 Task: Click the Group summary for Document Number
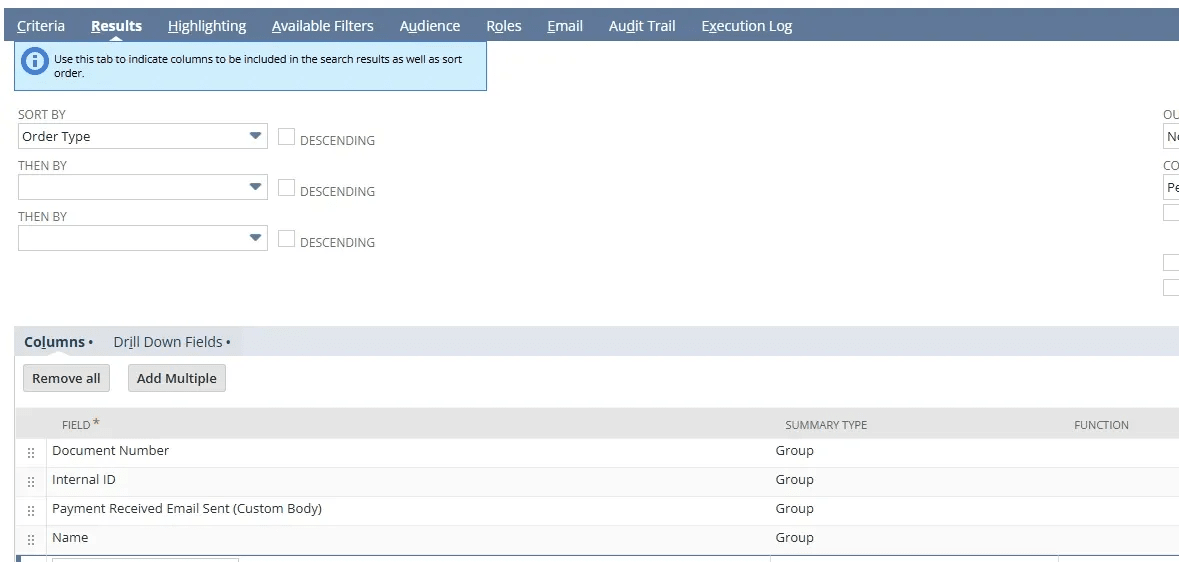coord(795,451)
